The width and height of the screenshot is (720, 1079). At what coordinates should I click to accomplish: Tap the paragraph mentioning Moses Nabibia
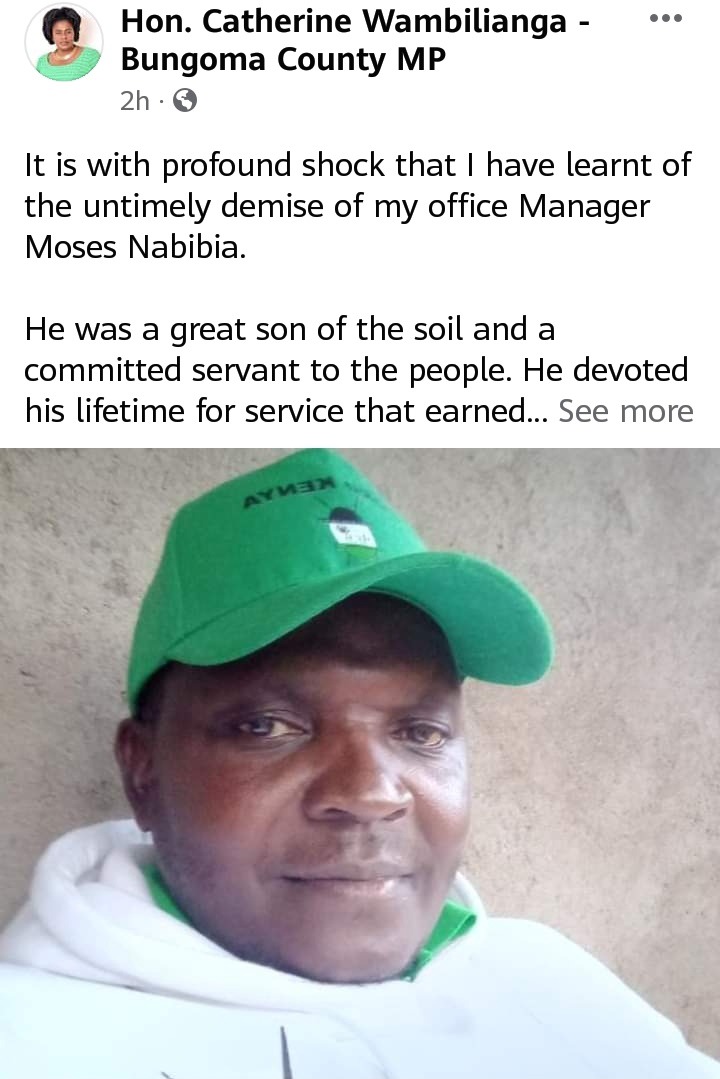coord(358,206)
